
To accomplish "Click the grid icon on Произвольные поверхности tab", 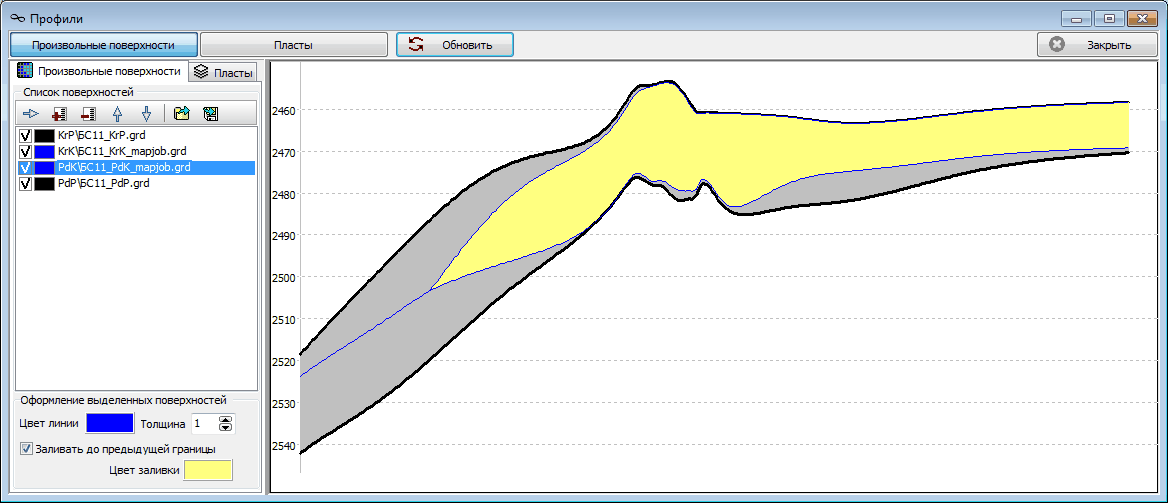I will click(25, 71).
